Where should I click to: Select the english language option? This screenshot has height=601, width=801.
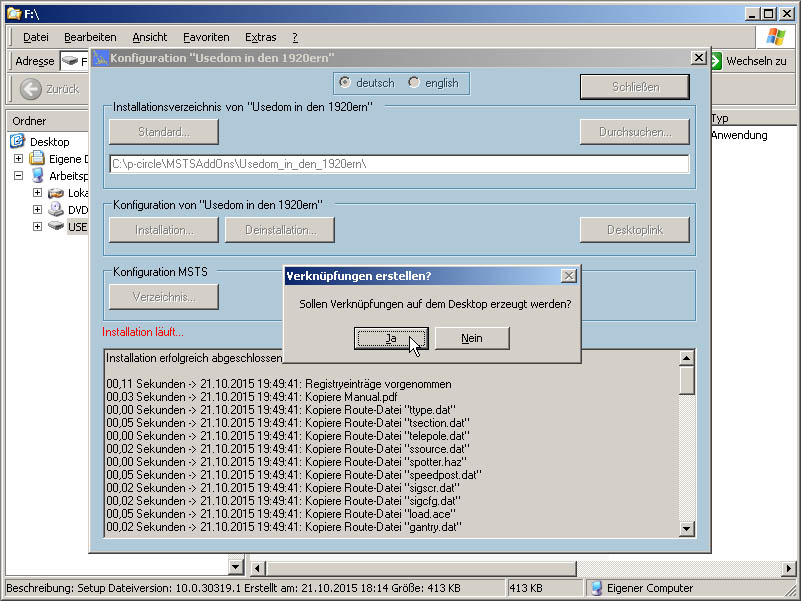[414, 83]
